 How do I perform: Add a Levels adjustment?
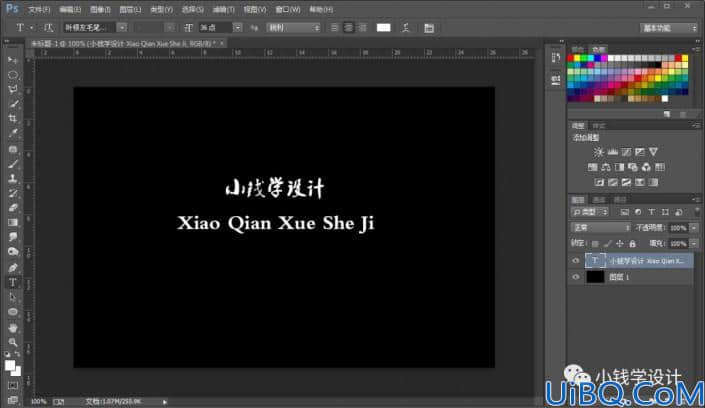coord(612,152)
